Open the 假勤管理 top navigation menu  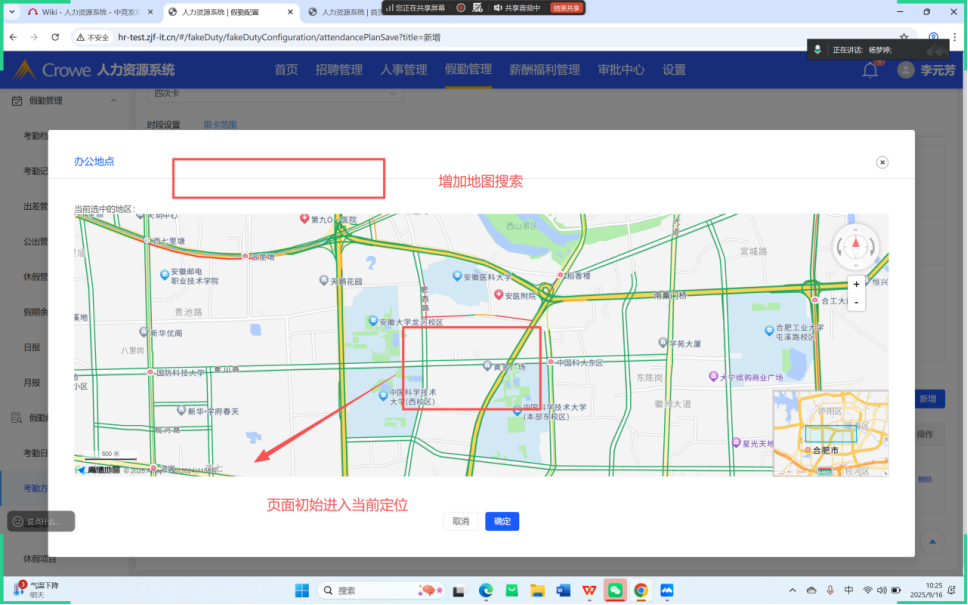469,70
